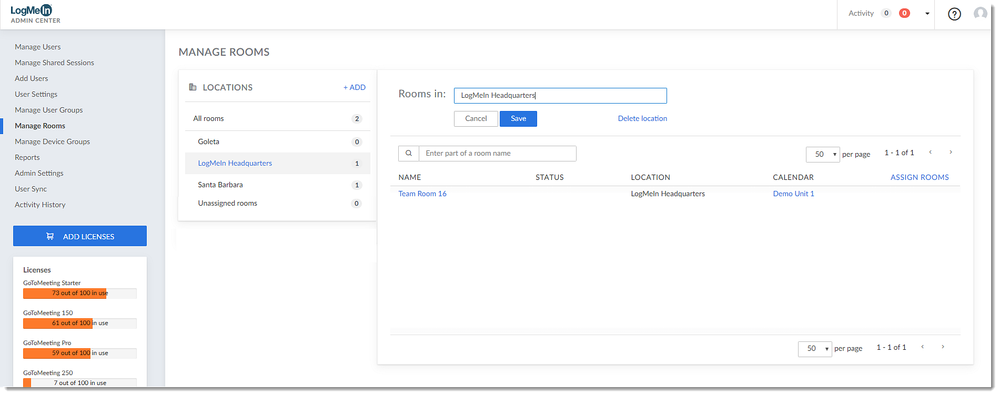This screenshot has height=395, width=999.
Task: Click the user profile avatar icon
Action: pyautogui.click(x=981, y=14)
